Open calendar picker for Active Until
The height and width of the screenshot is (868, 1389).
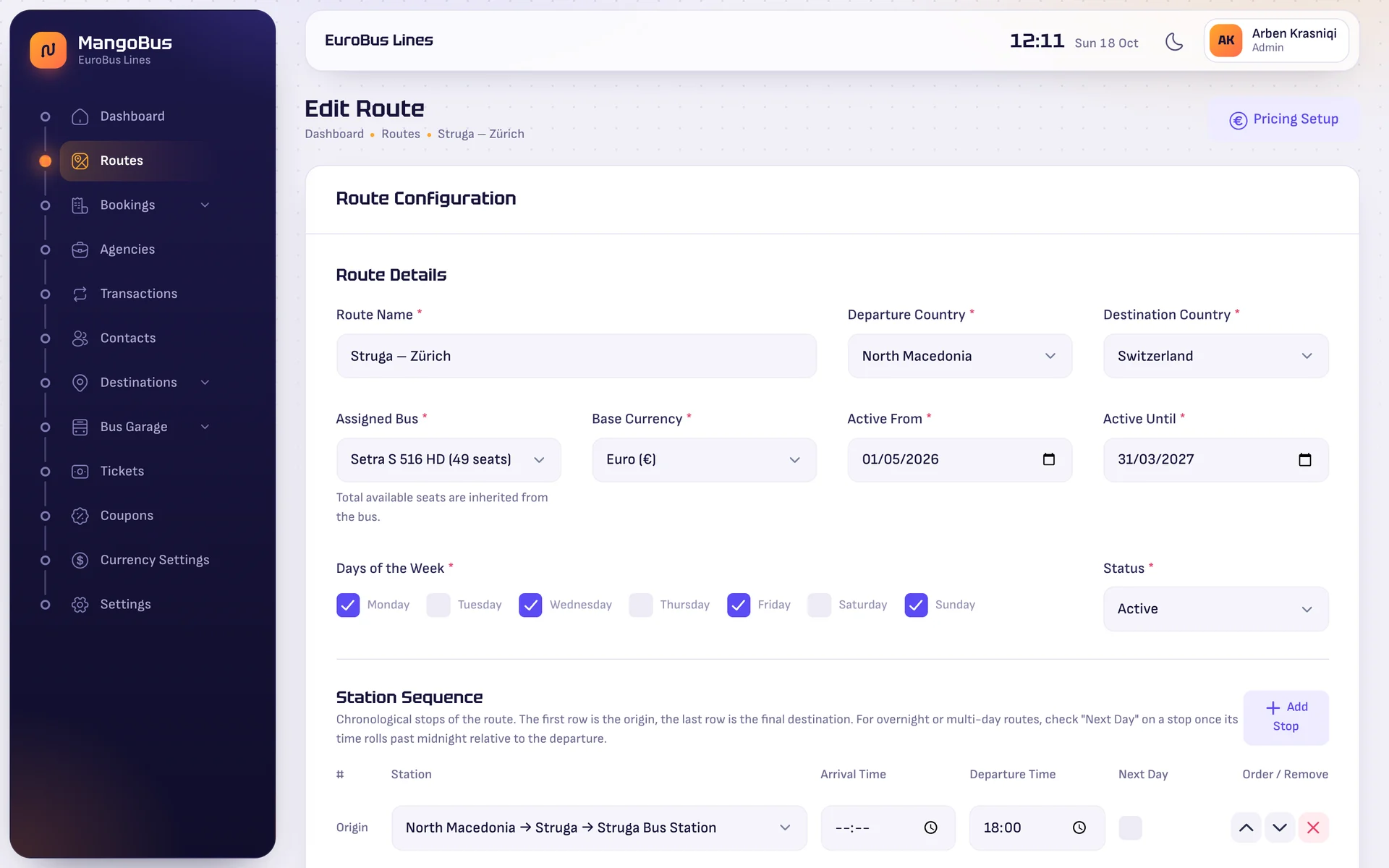point(1304,459)
